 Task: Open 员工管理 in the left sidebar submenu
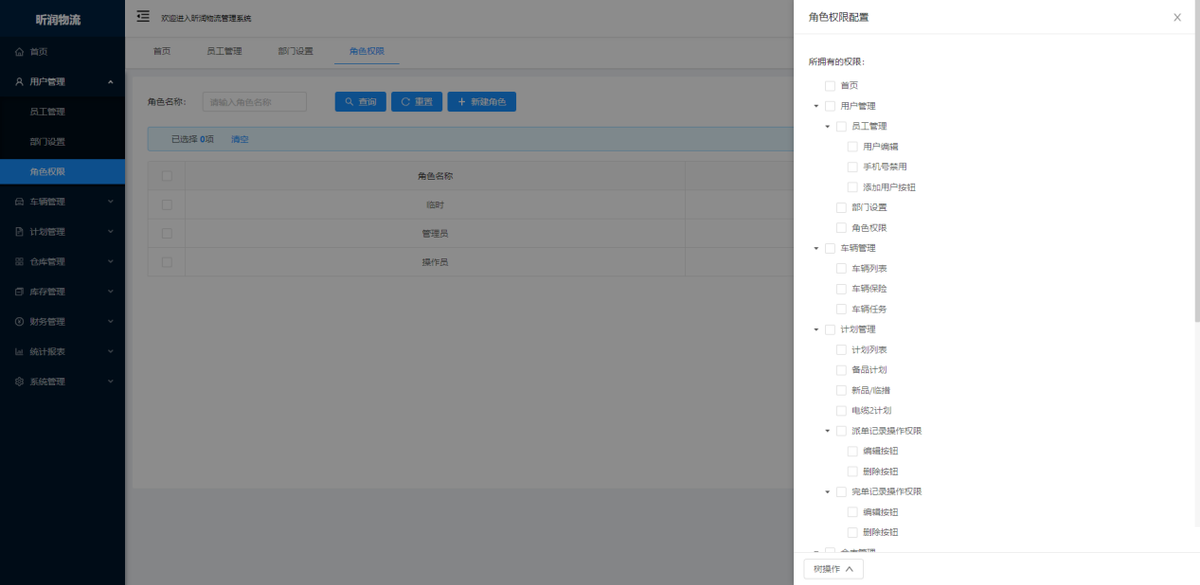click(x=47, y=112)
